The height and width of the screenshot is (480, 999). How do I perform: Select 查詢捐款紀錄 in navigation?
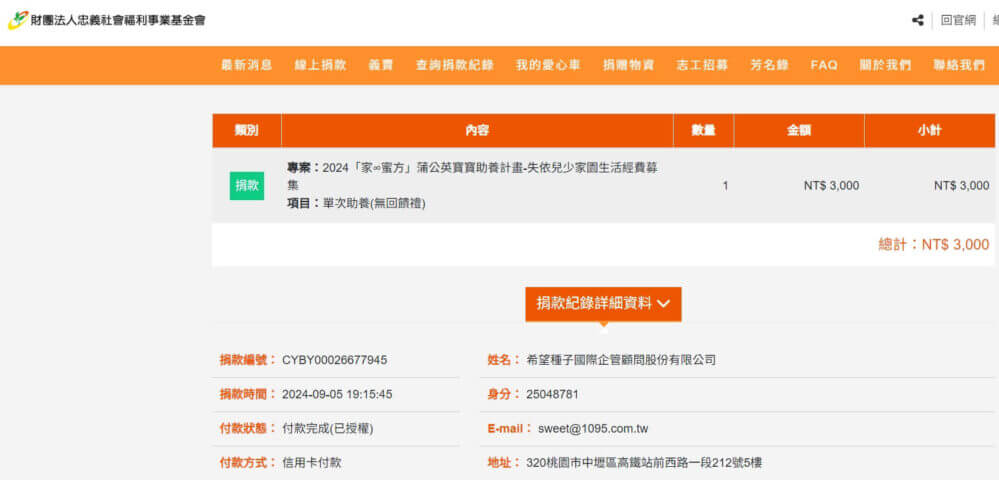coord(455,65)
